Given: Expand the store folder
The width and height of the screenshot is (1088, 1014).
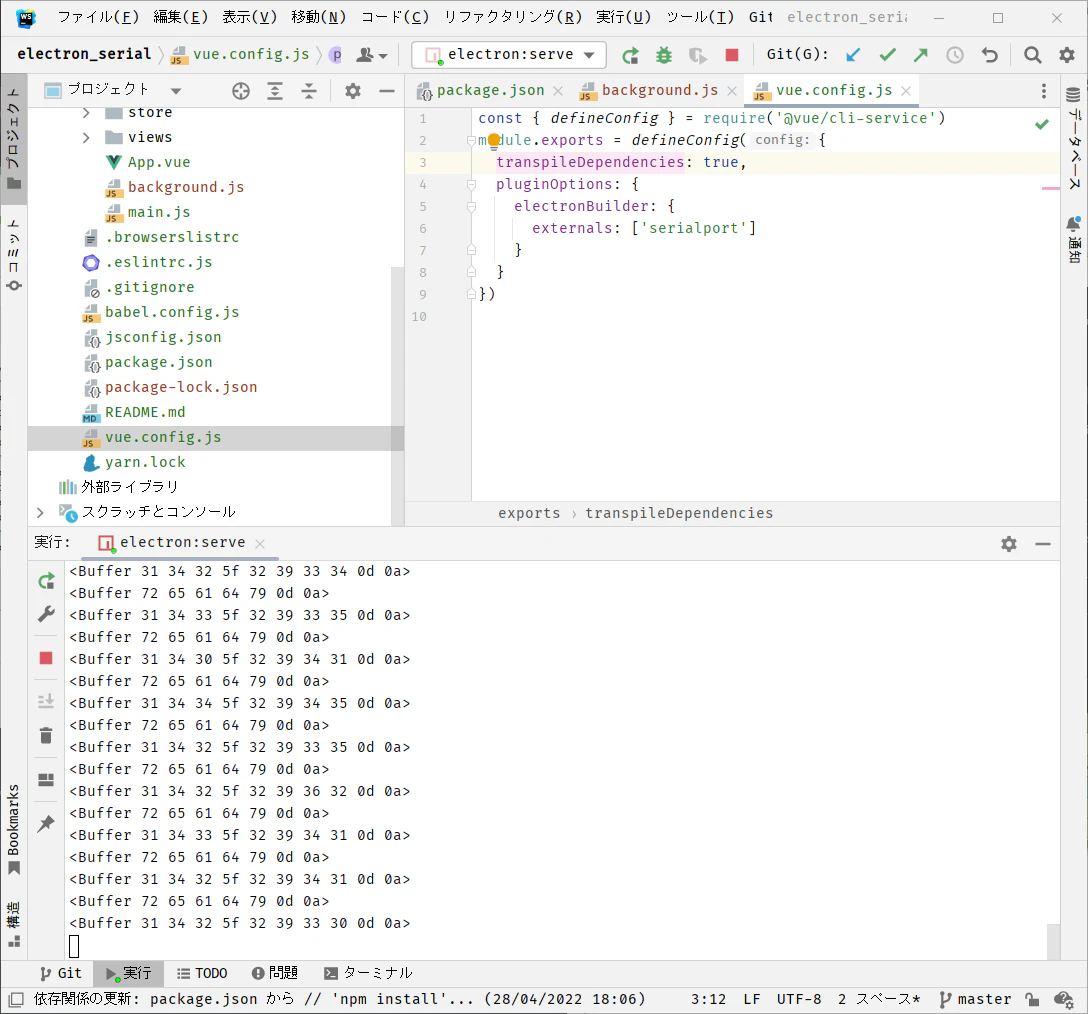Looking at the screenshot, I should [x=86, y=112].
